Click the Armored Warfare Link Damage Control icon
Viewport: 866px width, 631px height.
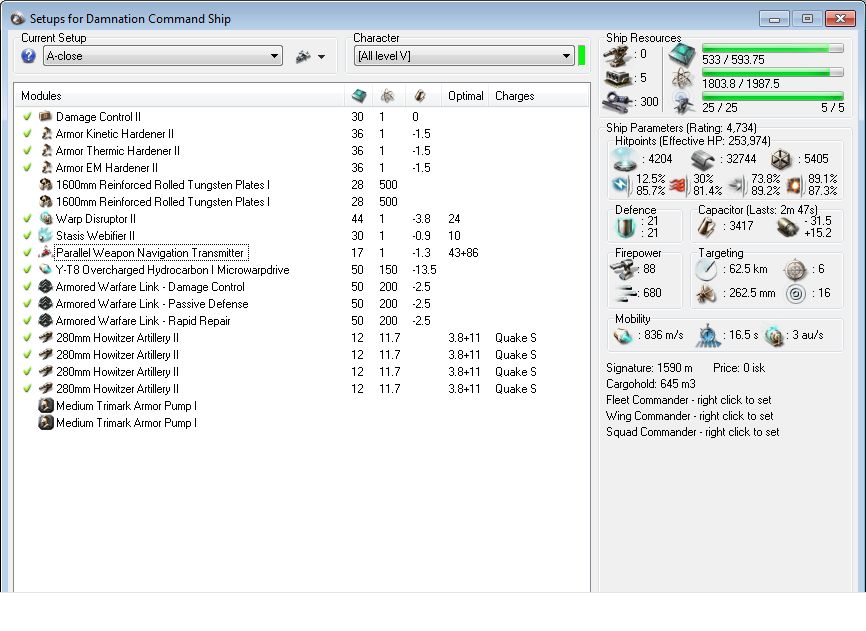[46, 287]
